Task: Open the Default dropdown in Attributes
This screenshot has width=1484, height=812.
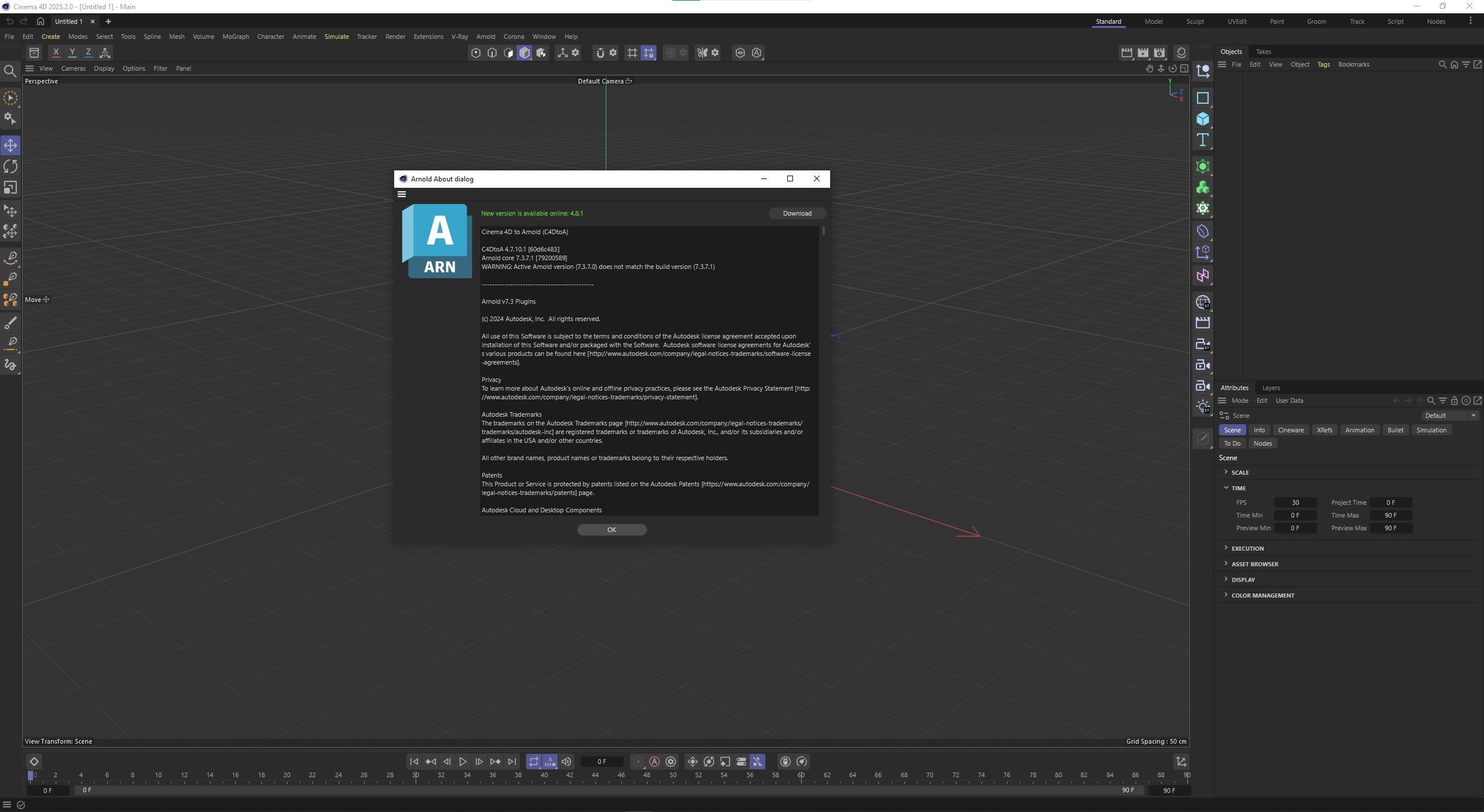Action: pos(1450,416)
